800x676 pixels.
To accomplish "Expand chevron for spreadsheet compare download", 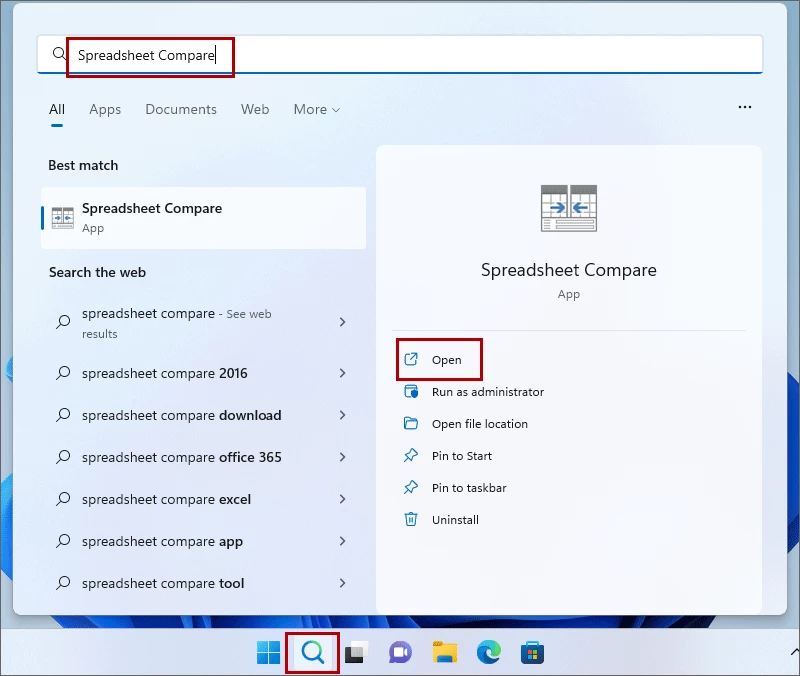I will coord(342,415).
